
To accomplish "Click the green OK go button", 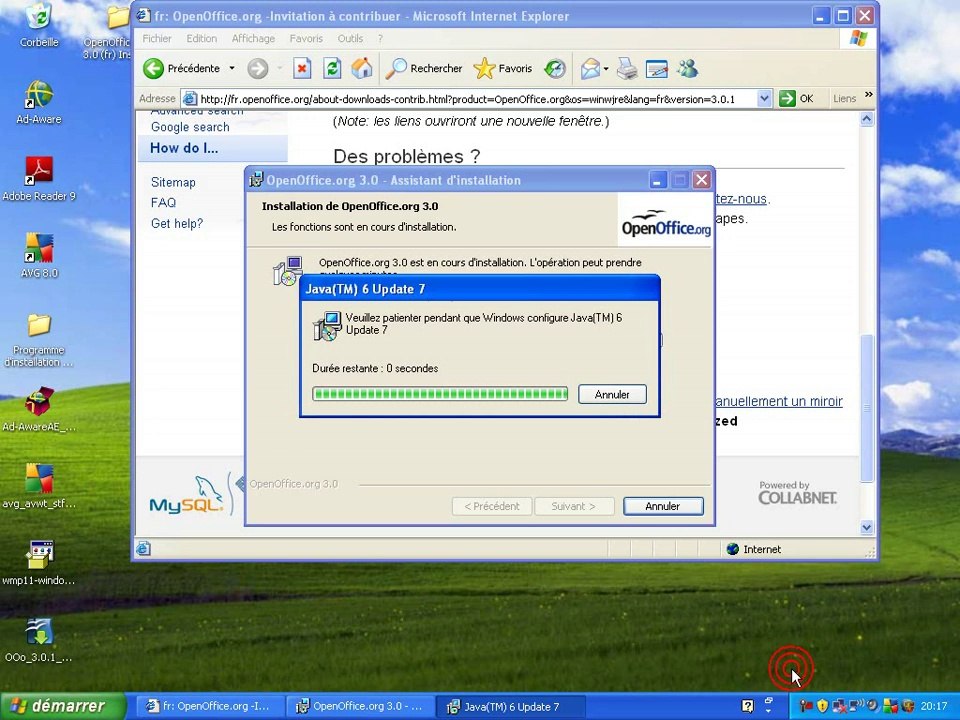I will click(797, 99).
